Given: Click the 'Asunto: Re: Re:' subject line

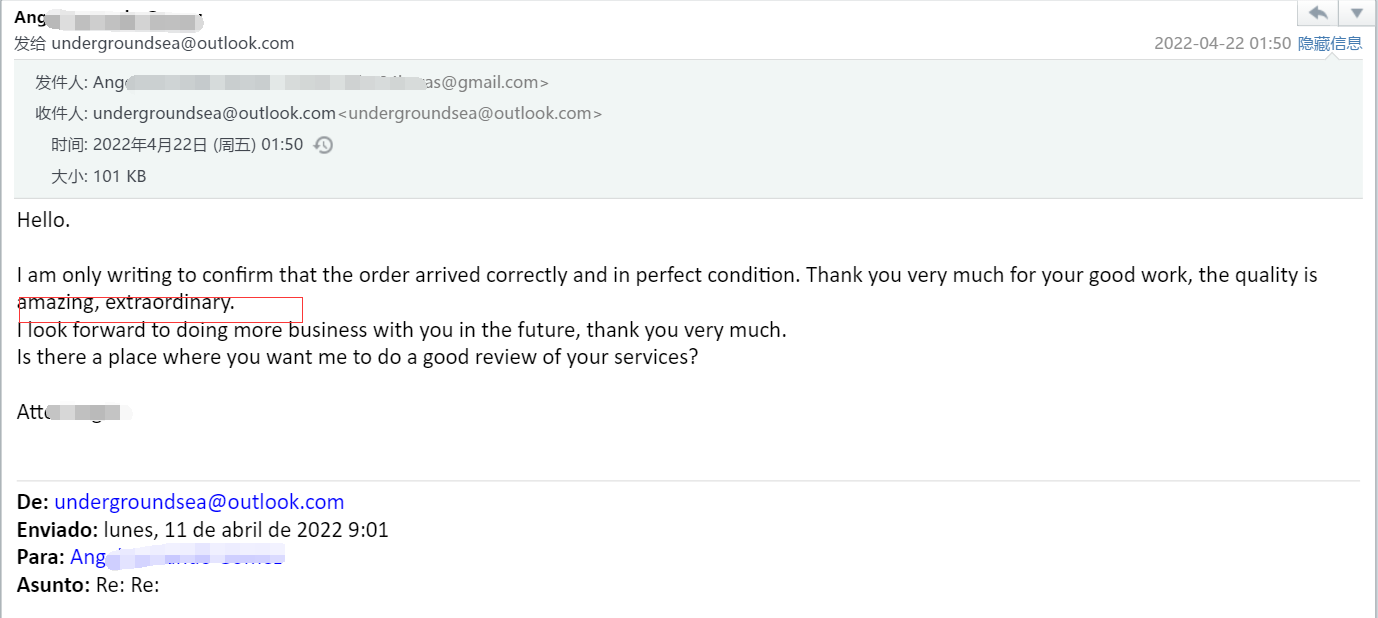Looking at the screenshot, I should (88, 585).
